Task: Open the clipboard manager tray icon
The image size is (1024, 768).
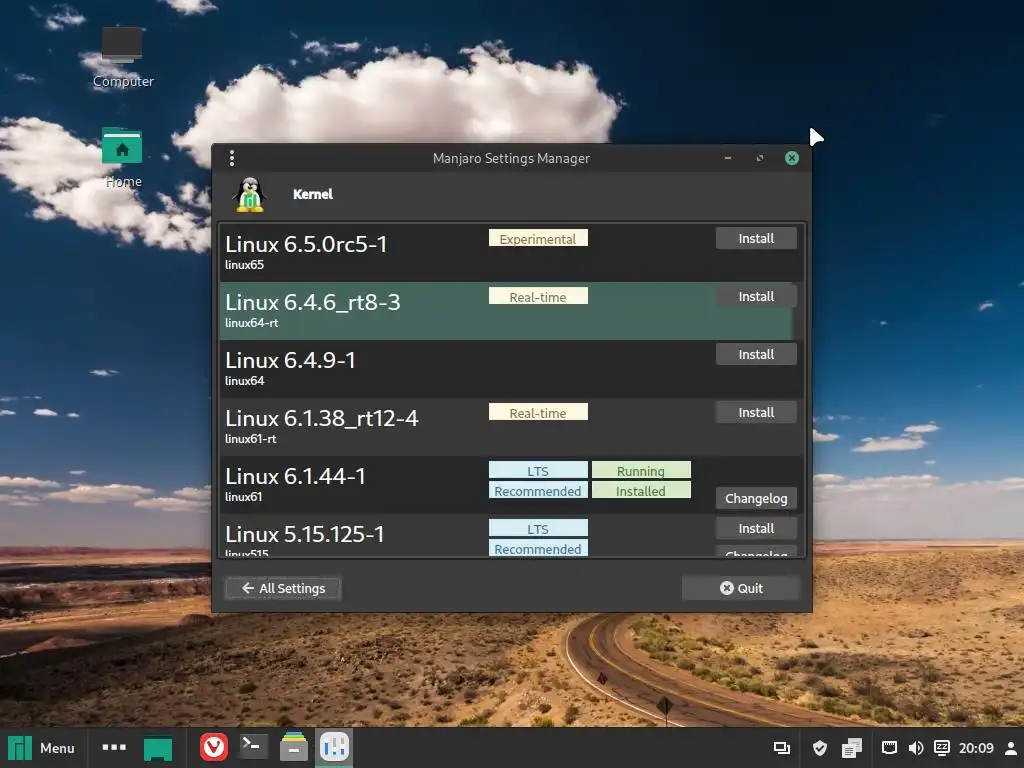Action: click(x=852, y=748)
